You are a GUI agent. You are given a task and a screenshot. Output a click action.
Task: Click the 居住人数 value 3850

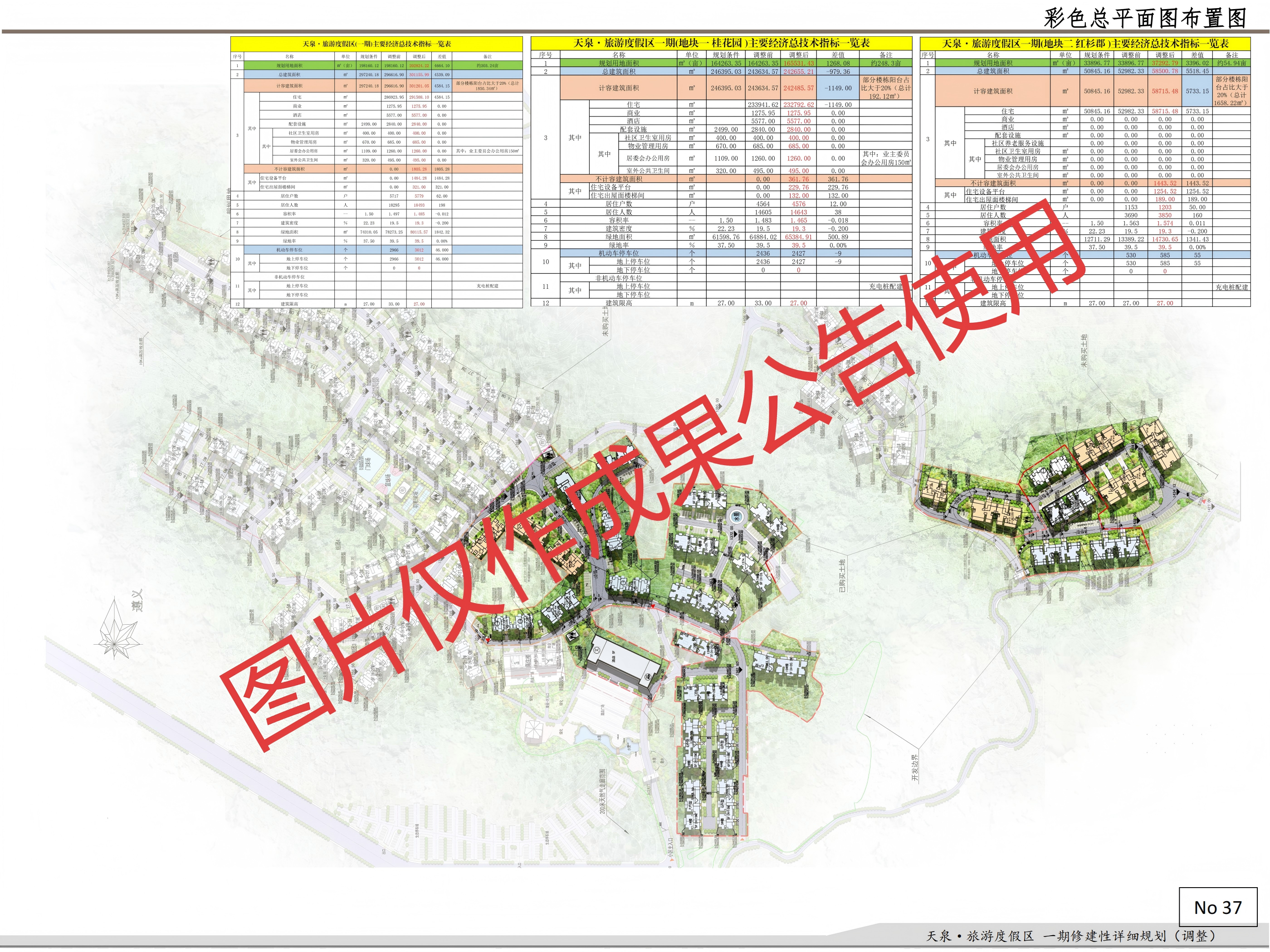click(x=1165, y=215)
